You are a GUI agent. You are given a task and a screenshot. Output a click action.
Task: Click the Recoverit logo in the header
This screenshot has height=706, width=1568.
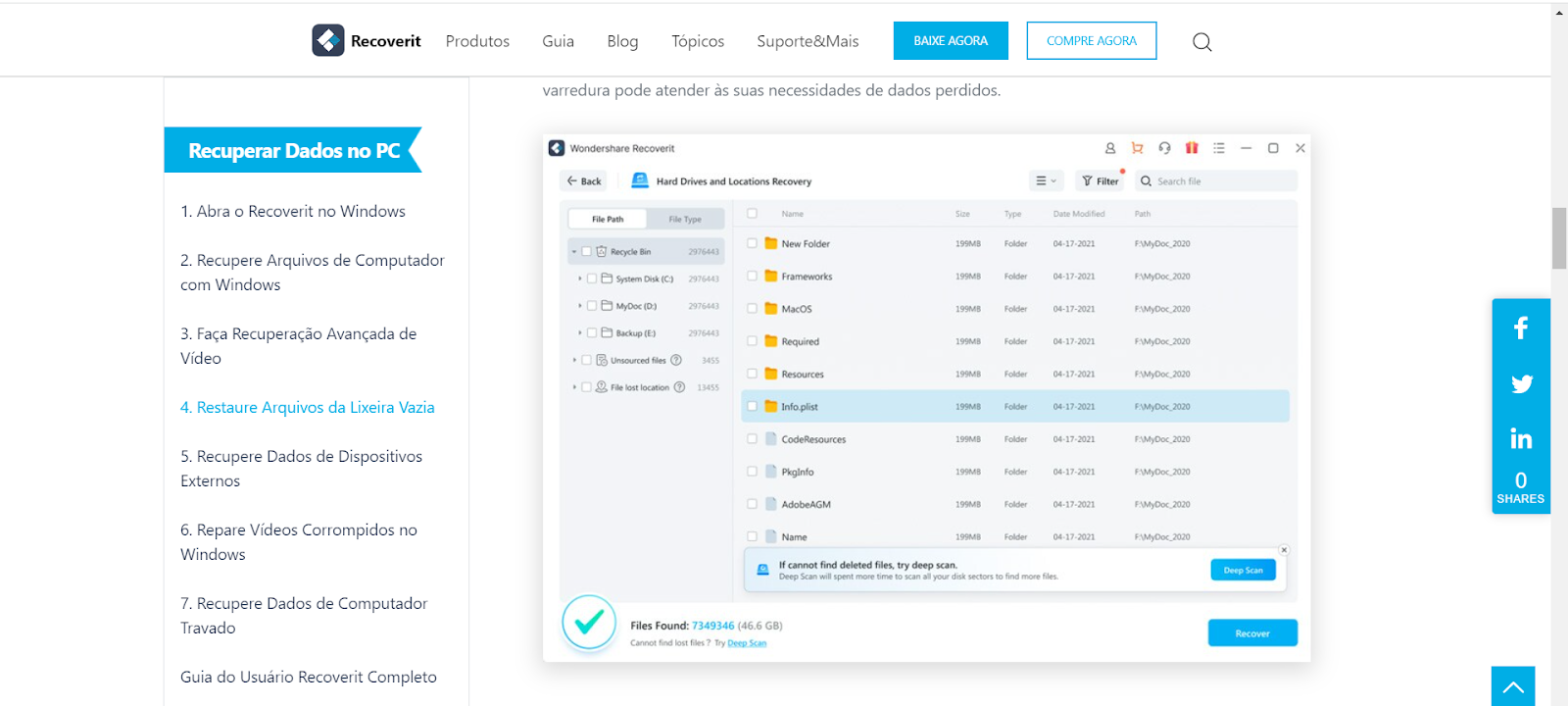point(367,40)
